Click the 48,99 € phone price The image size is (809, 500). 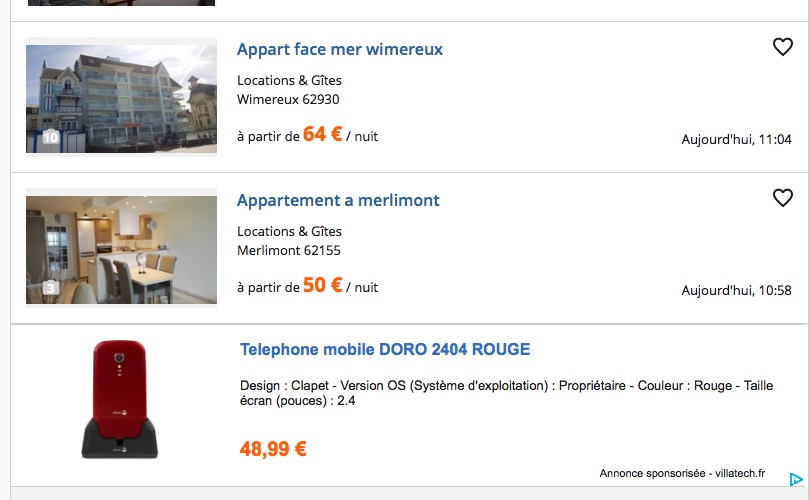[x=273, y=449]
